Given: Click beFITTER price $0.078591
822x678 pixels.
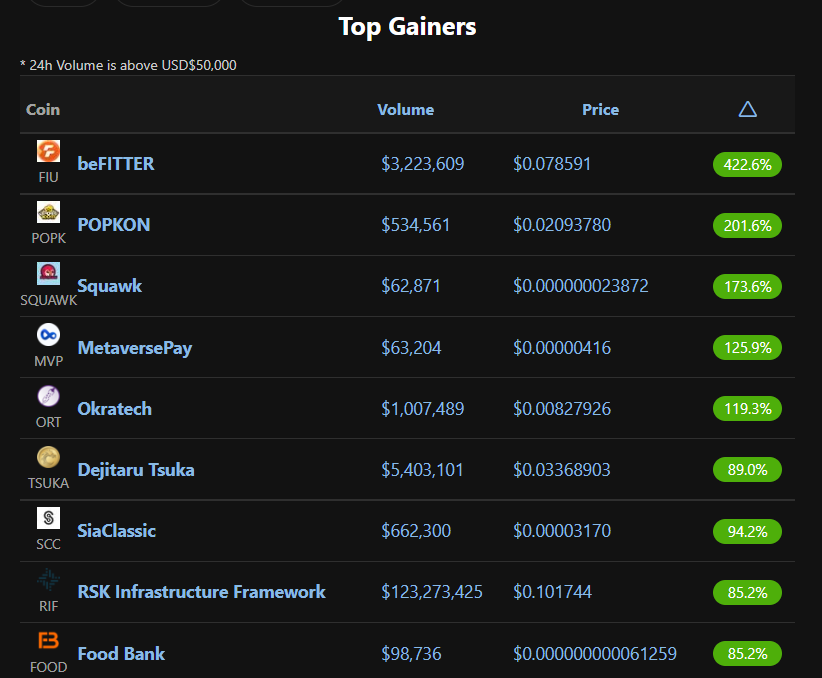Looking at the screenshot, I should pyautogui.click(x=552, y=164).
